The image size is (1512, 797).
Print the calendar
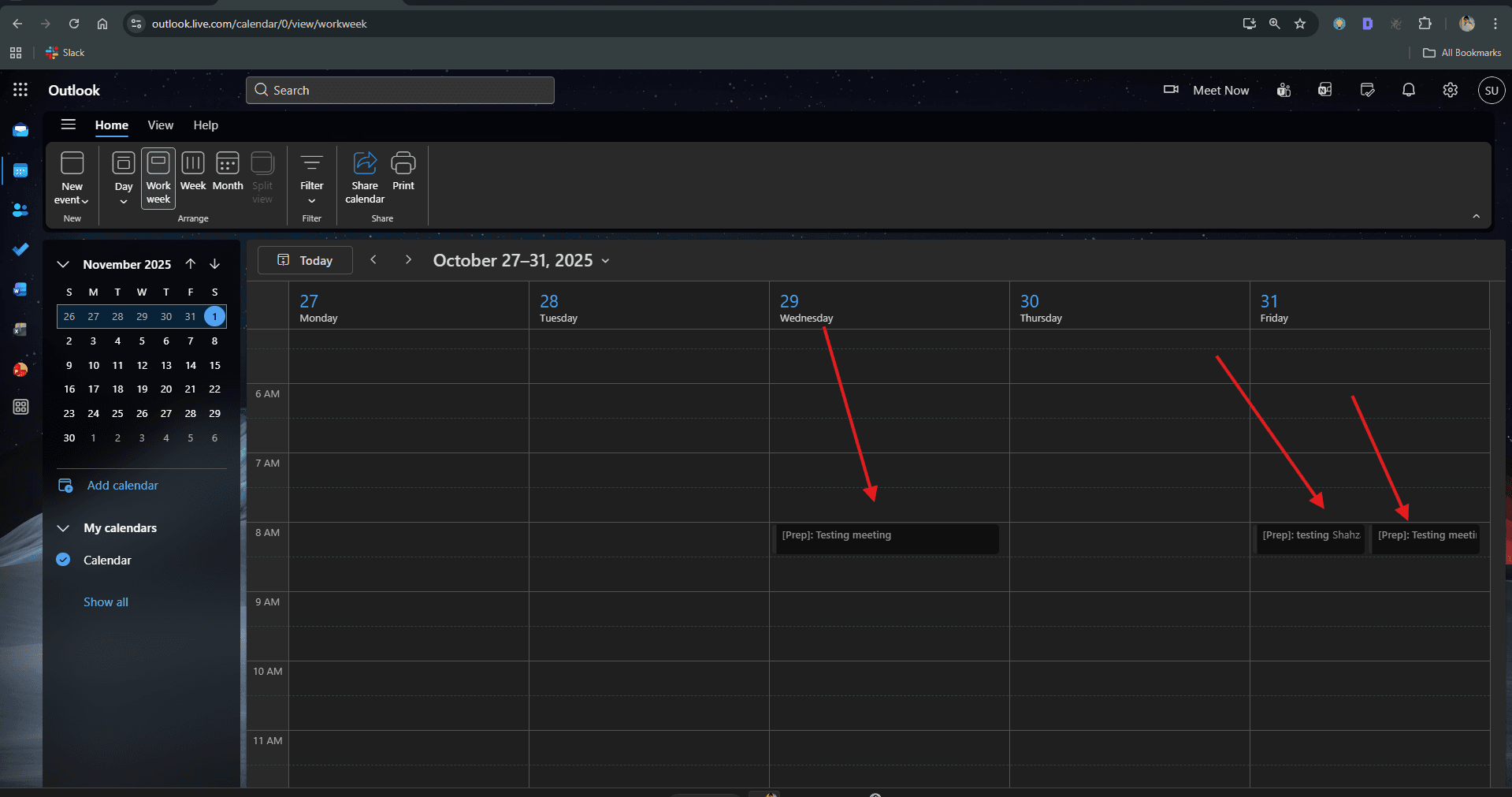pyautogui.click(x=403, y=171)
